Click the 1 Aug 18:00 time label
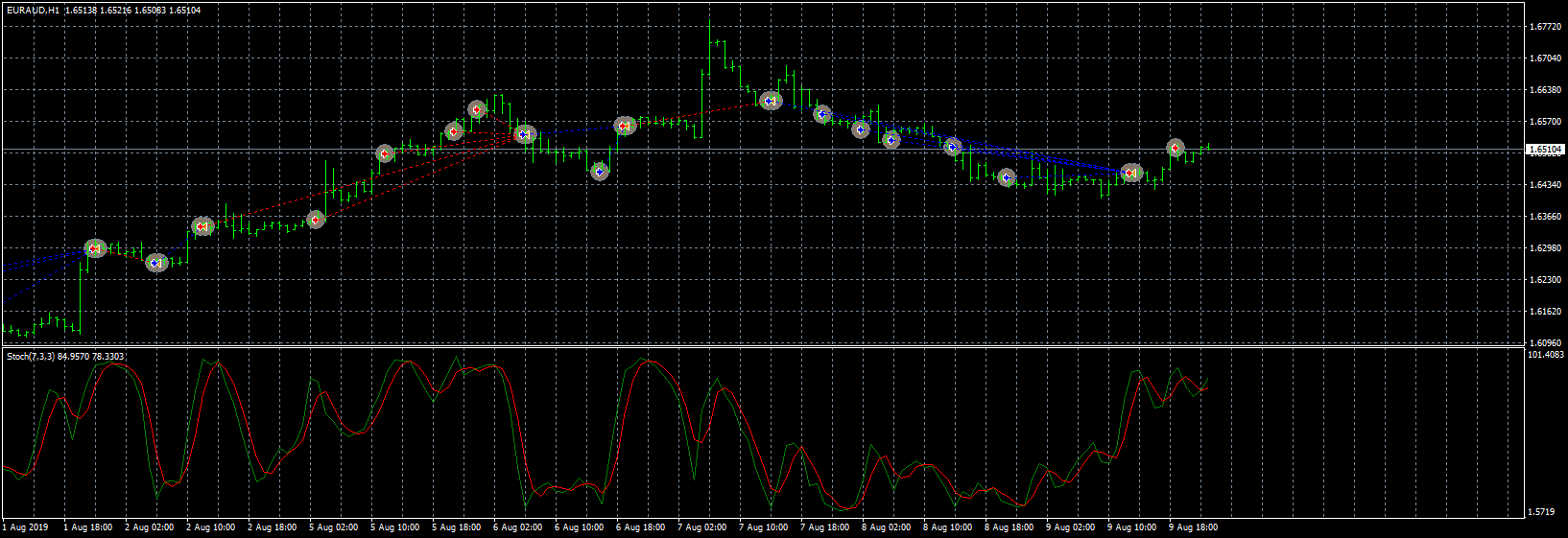The image size is (1568, 538). pos(88,527)
